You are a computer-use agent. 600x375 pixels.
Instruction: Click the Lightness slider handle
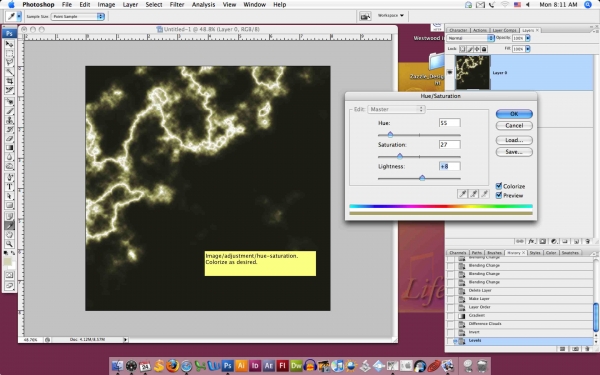(x=422, y=178)
